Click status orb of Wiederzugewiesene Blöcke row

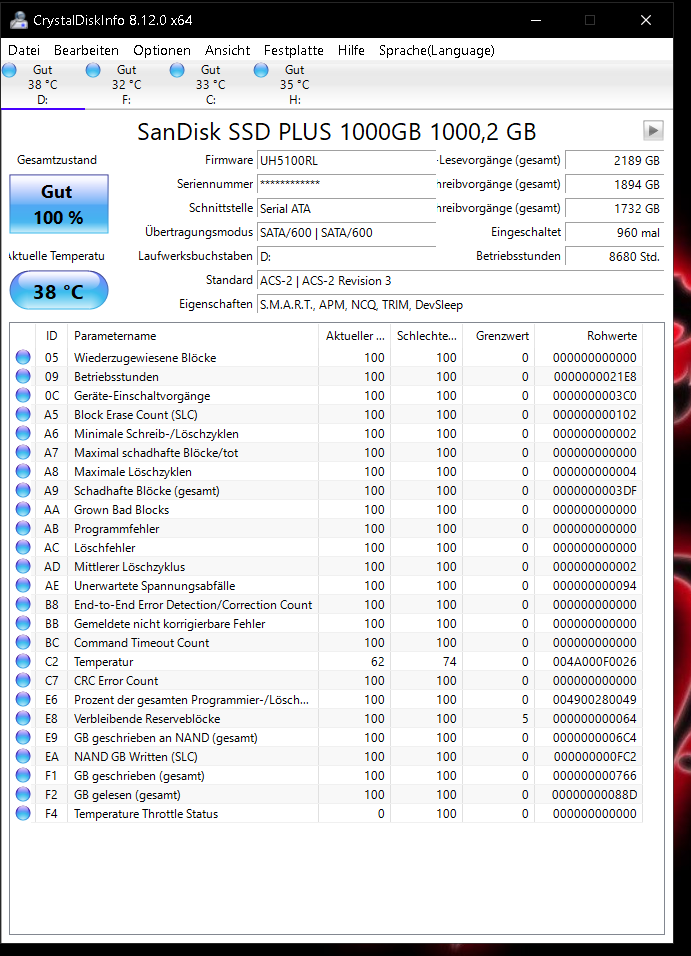(23, 357)
